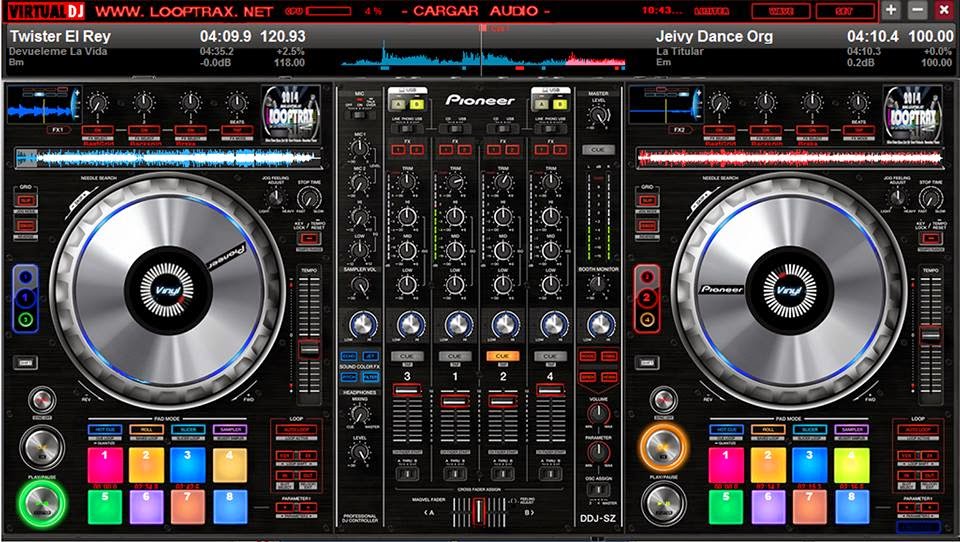Trigger blue pad 3 on left deck
Image resolution: width=960 pixels, height=542 pixels.
pos(188,465)
